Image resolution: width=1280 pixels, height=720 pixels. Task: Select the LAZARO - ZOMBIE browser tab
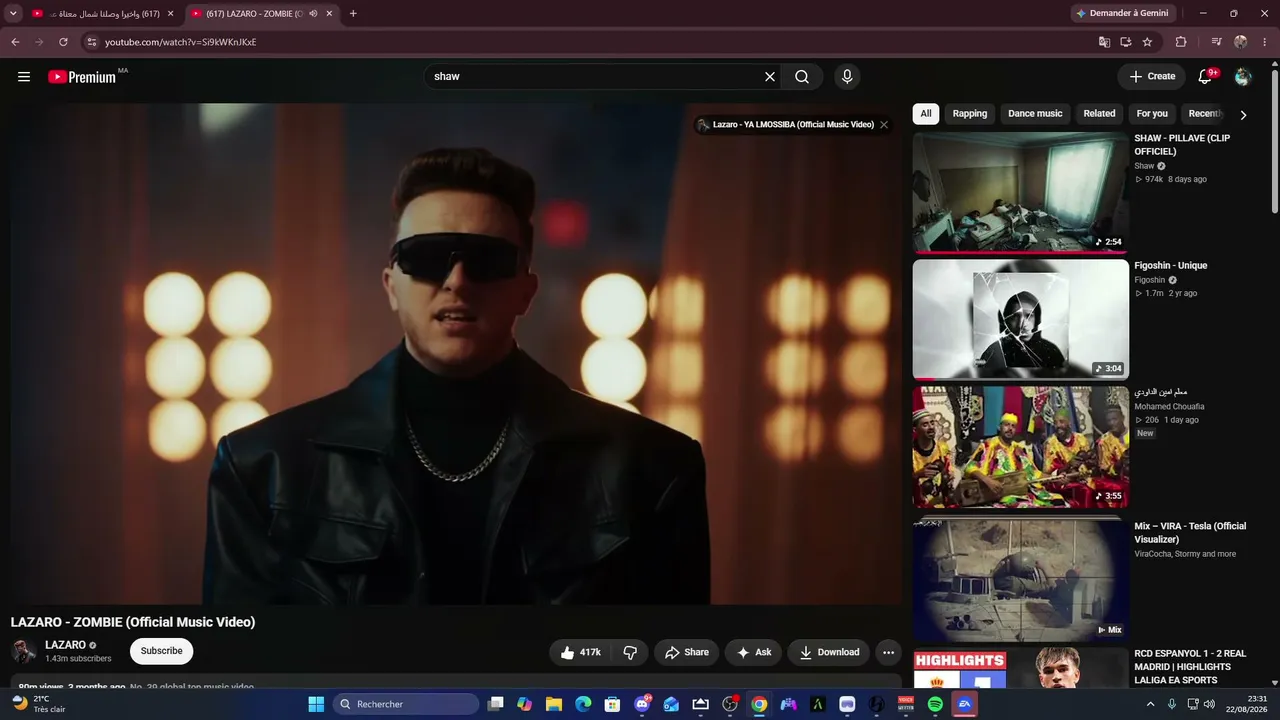(260, 14)
